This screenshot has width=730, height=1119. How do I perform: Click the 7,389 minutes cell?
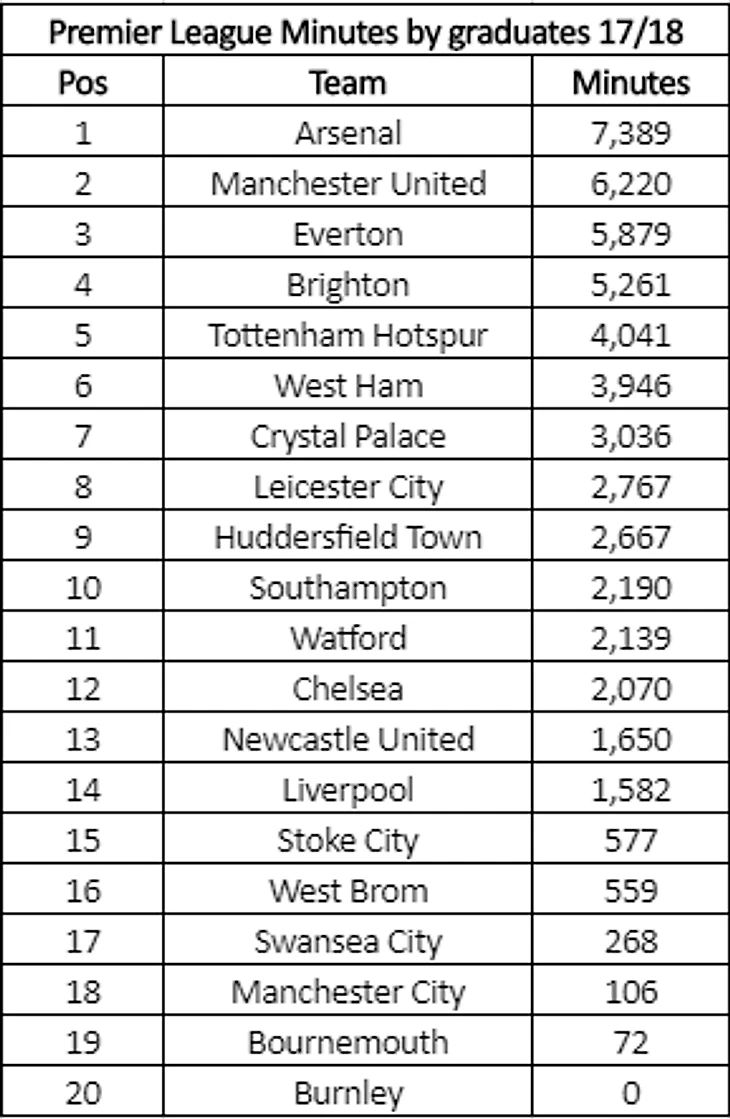click(x=631, y=134)
